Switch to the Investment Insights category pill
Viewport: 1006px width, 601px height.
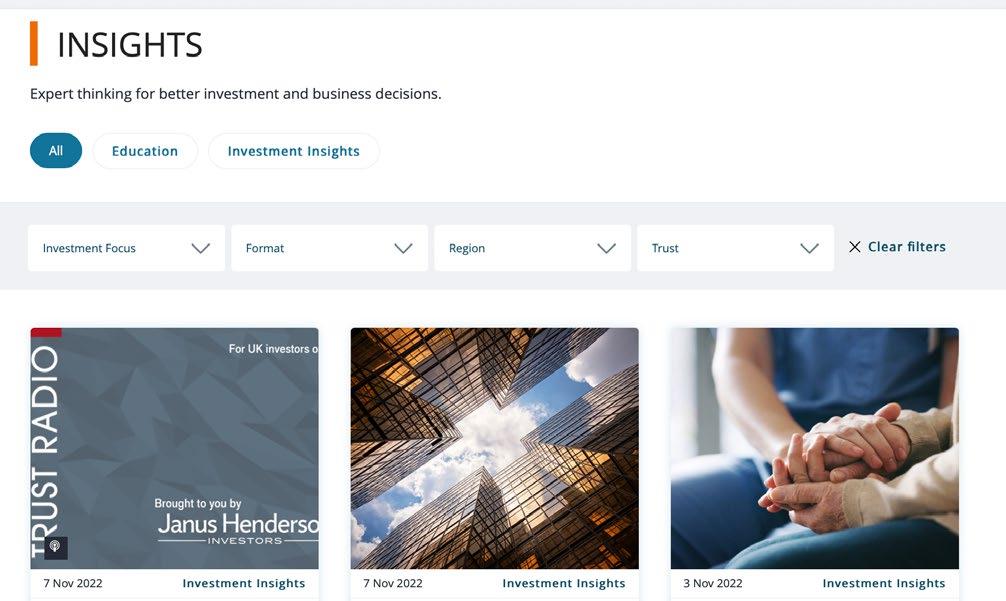(294, 151)
